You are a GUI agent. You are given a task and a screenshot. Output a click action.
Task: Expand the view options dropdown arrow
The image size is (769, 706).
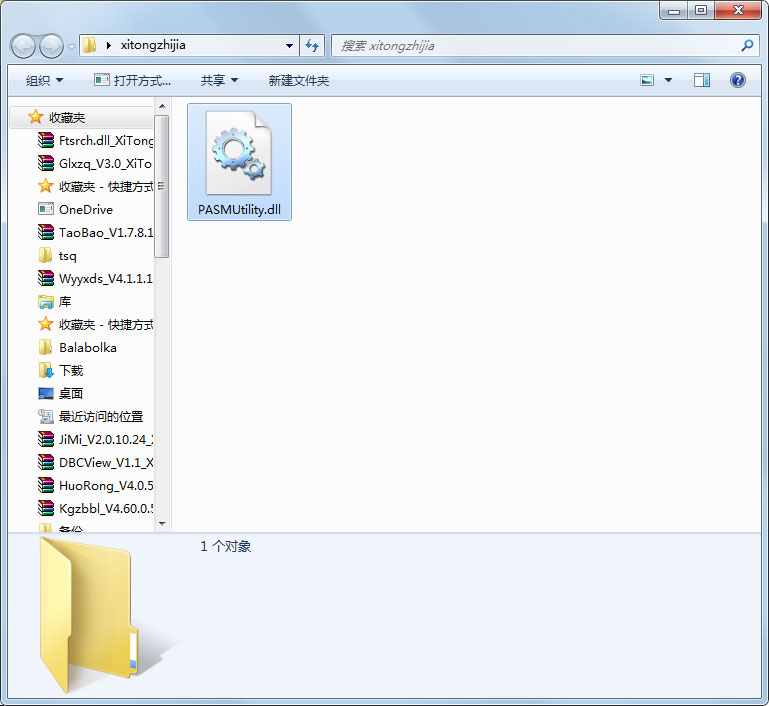tap(668, 80)
